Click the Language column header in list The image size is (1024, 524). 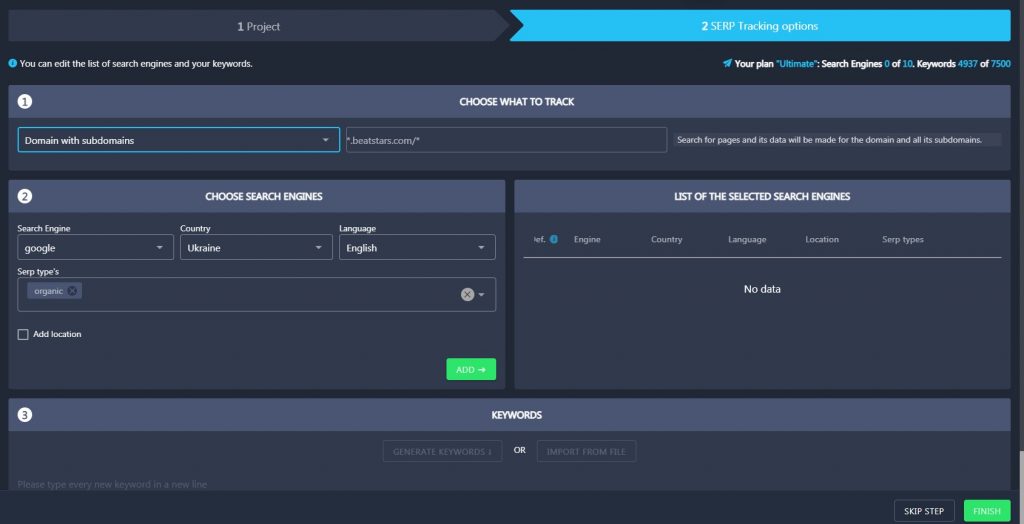click(747, 239)
